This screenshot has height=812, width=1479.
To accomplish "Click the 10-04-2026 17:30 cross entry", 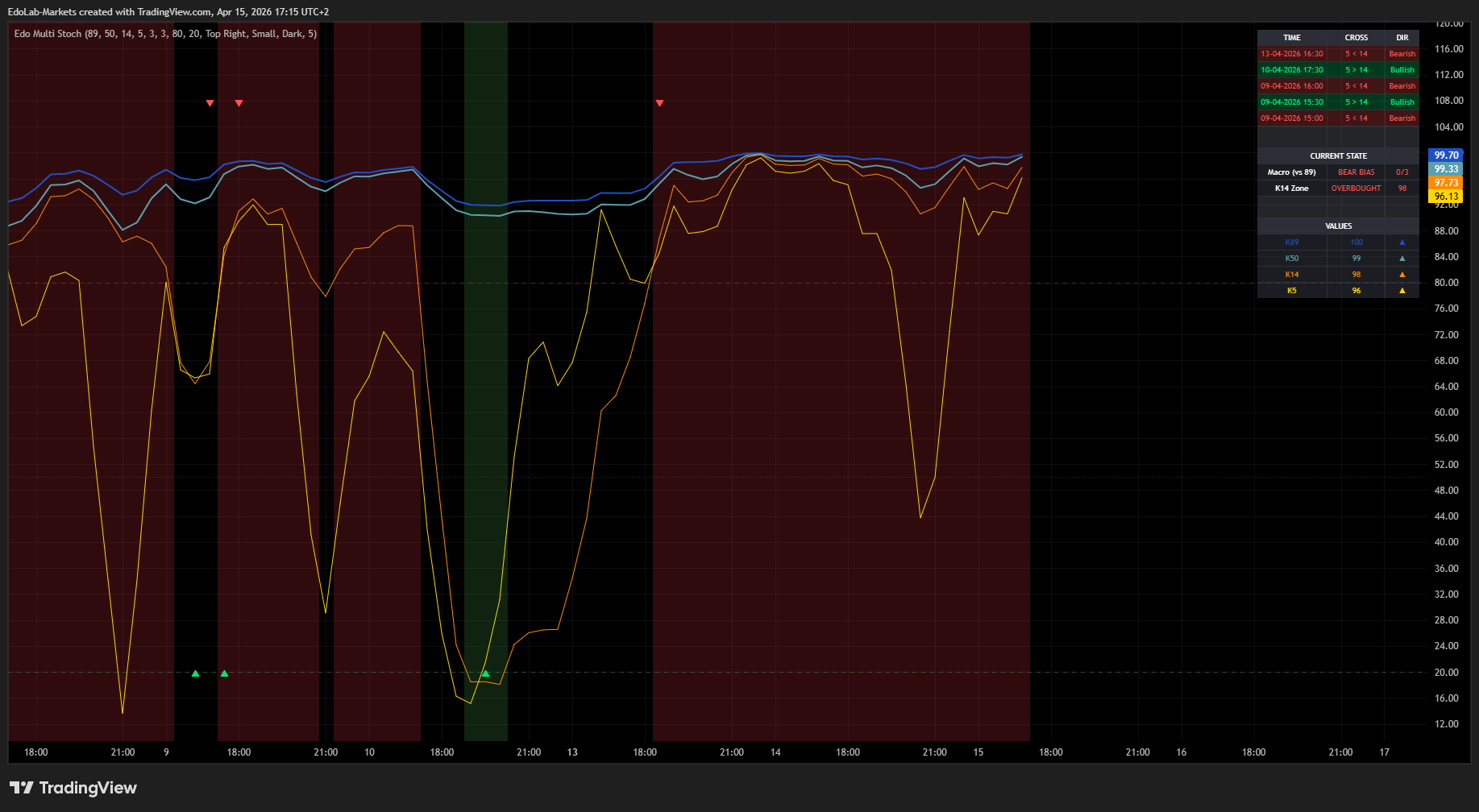I will (1292, 70).
